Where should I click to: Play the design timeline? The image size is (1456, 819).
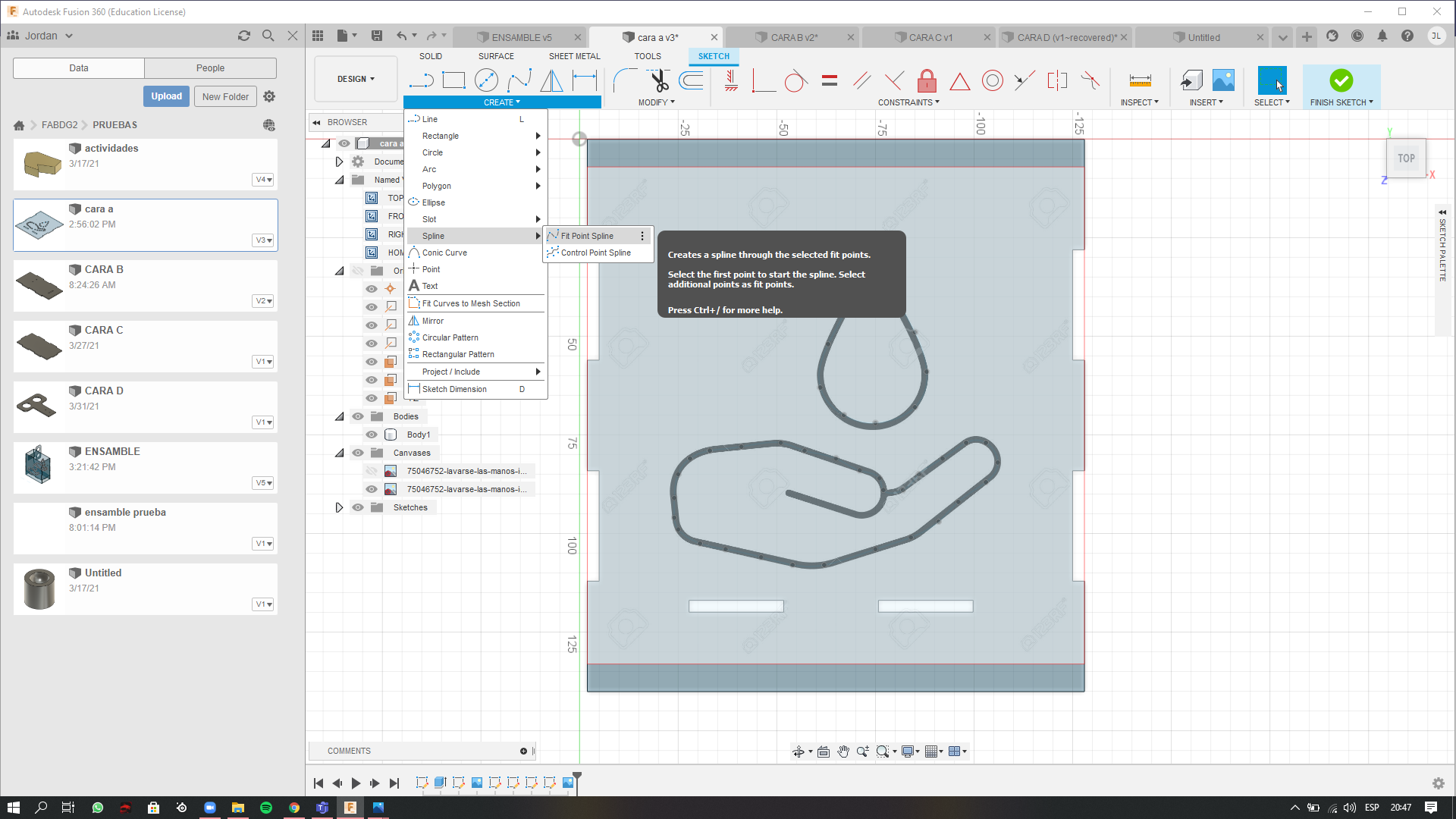[355, 783]
